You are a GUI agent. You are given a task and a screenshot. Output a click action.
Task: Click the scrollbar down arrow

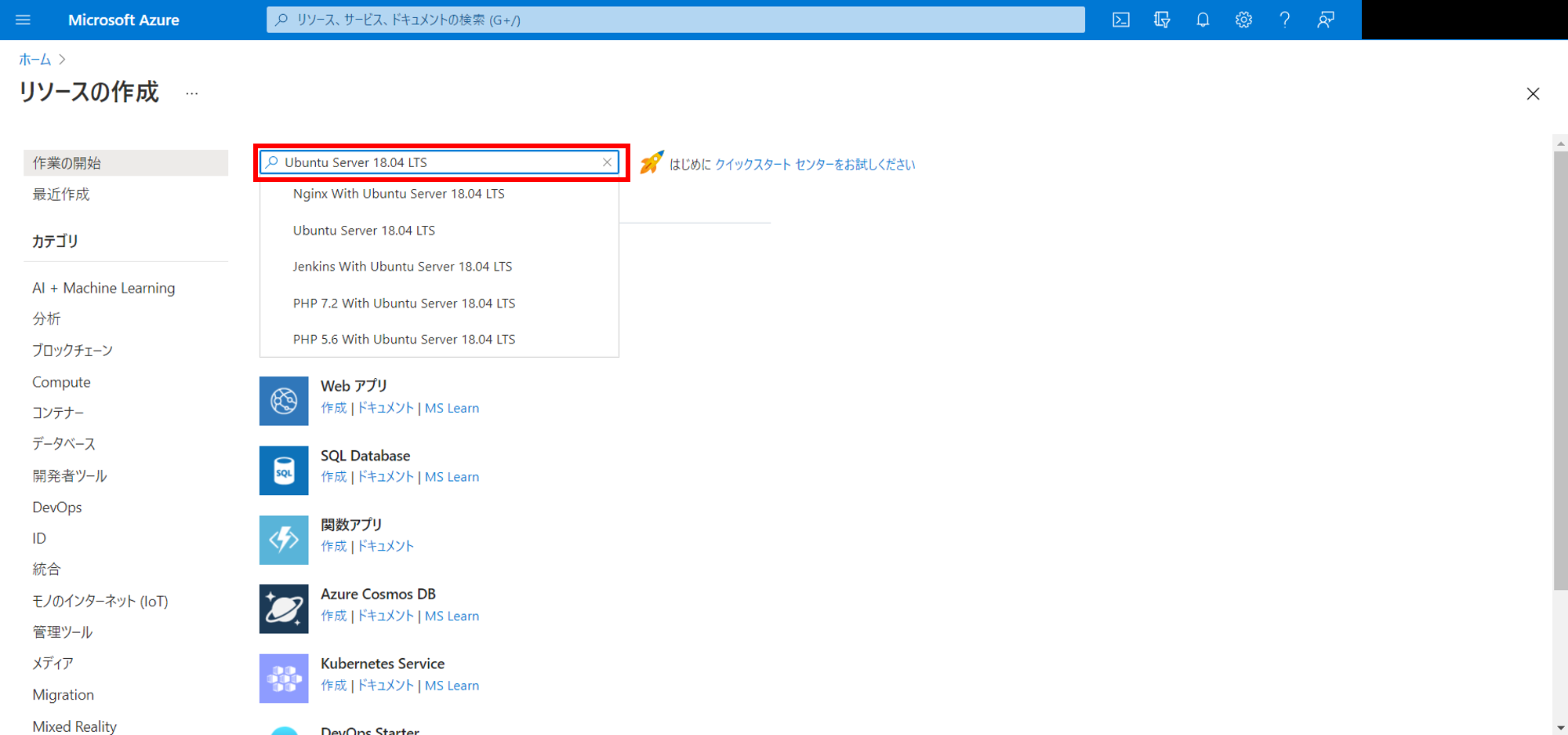pyautogui.click(x=1560, y=728)
